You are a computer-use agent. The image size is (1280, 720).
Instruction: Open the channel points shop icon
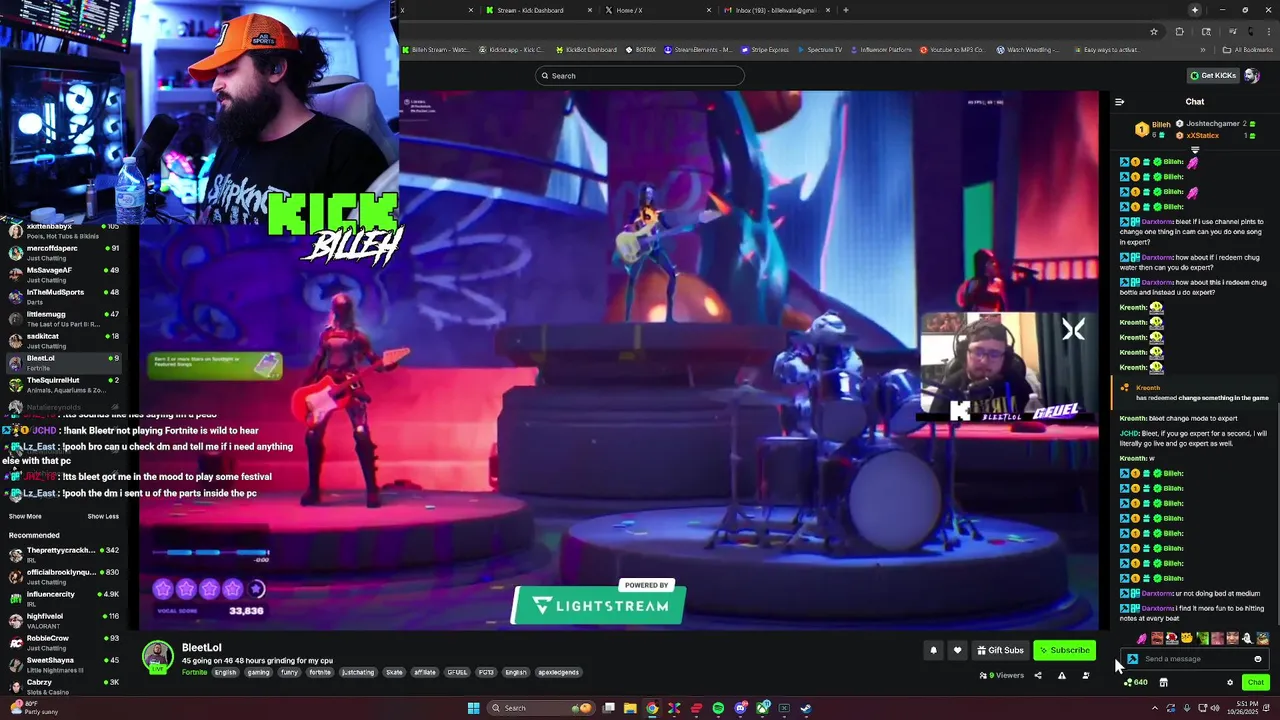[1163, 682]
